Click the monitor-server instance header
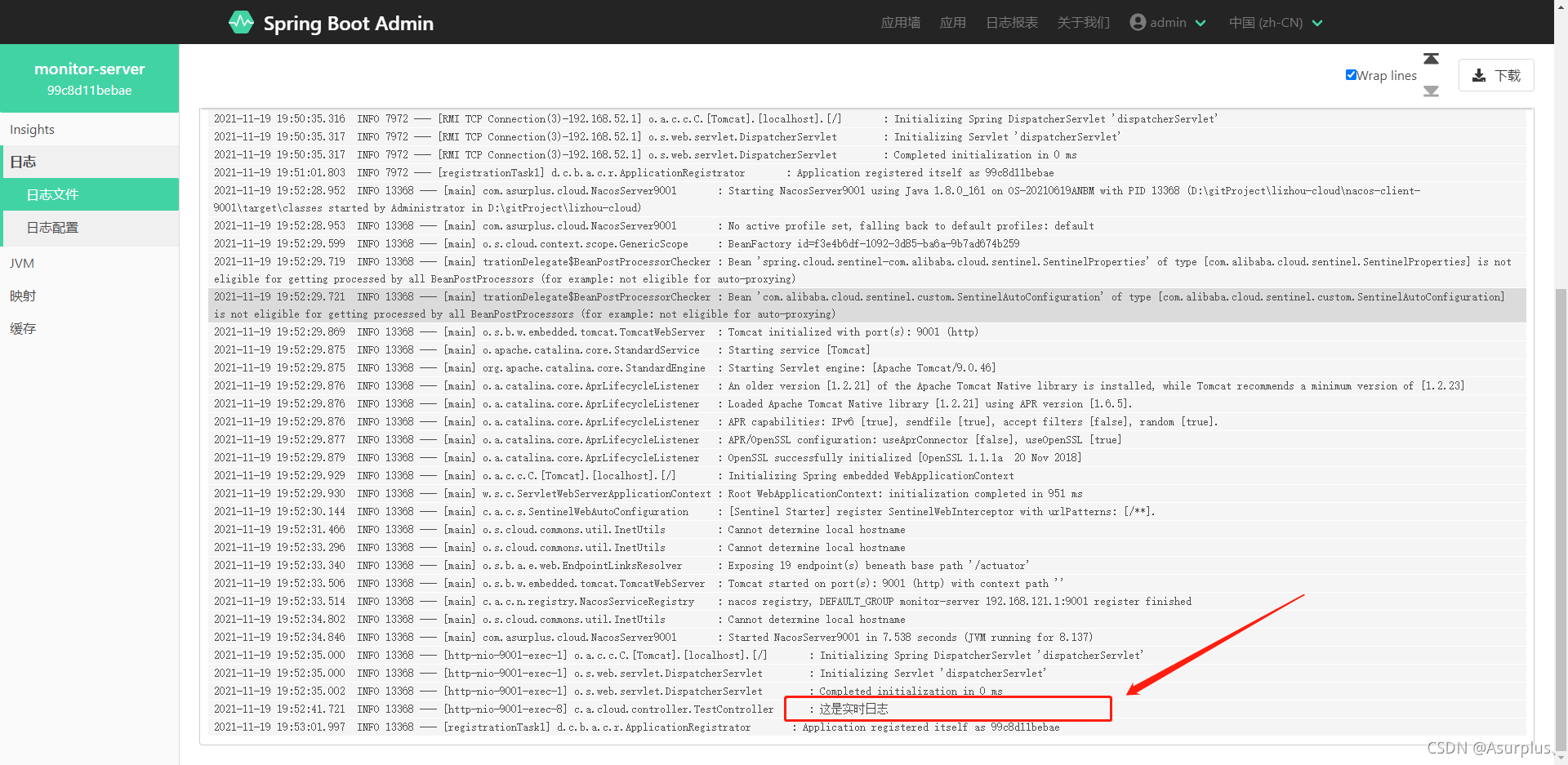 pos(90,78)
